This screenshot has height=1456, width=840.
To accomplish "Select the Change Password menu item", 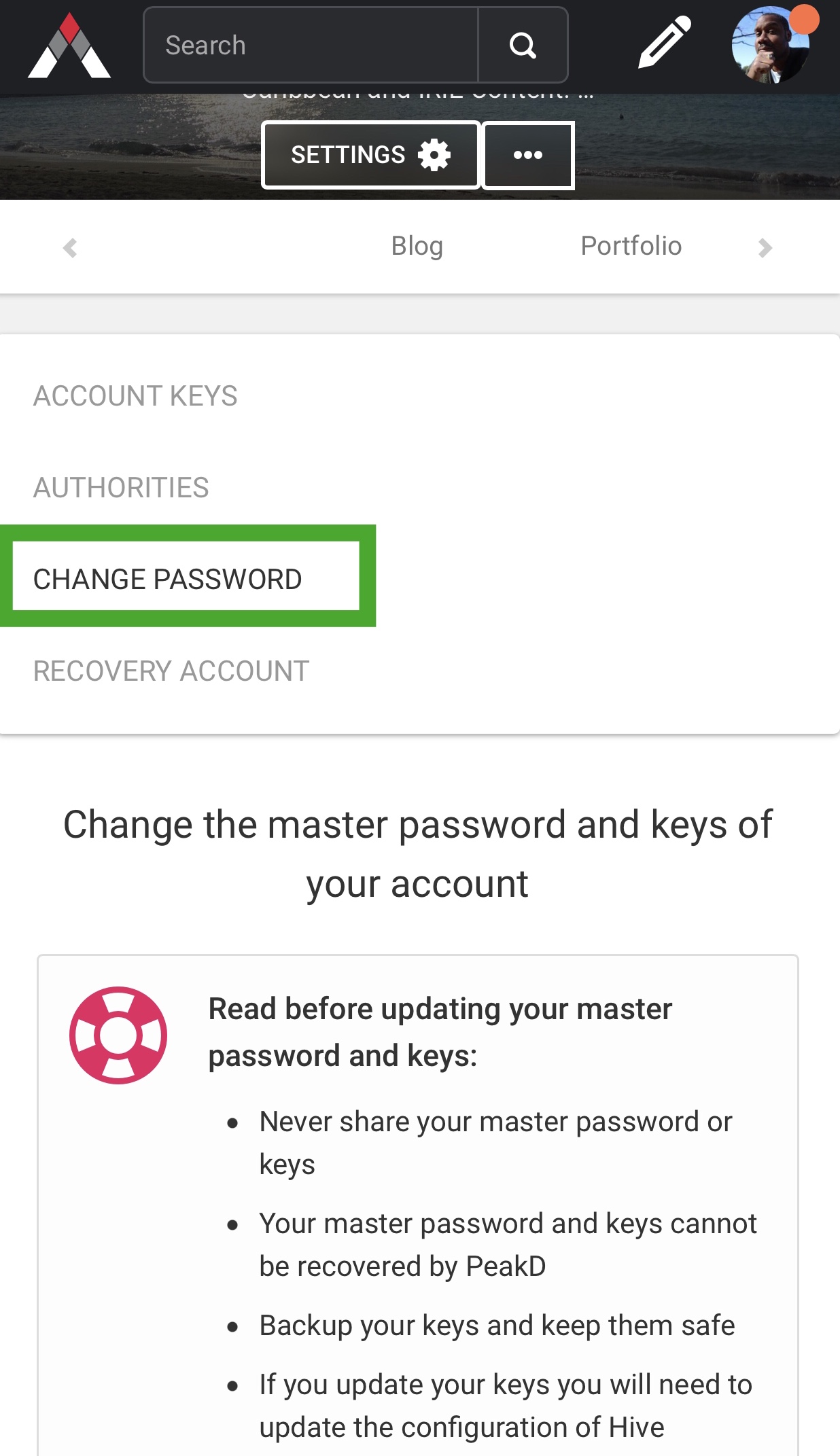I will (x=186, y=576).
